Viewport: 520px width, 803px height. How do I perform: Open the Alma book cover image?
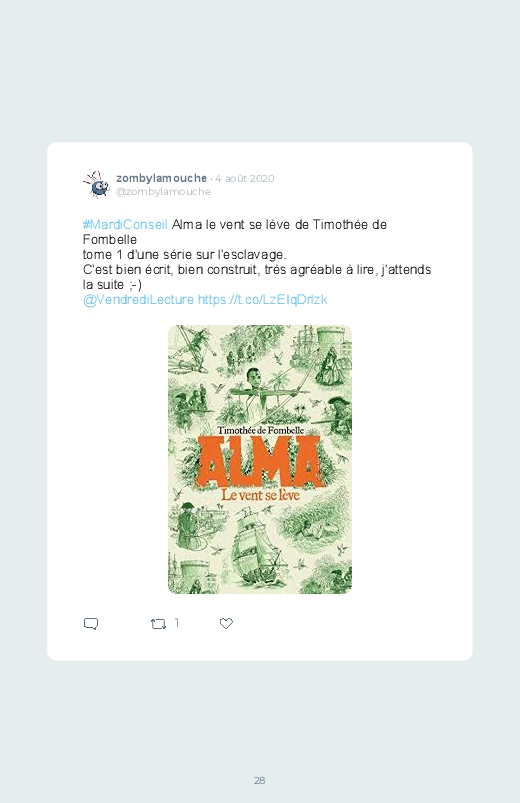click(260, 459)
